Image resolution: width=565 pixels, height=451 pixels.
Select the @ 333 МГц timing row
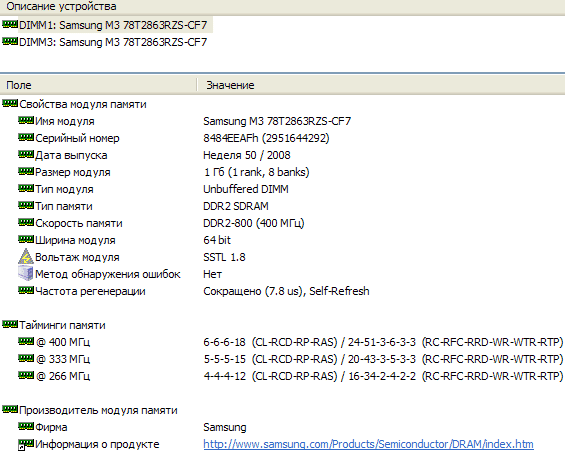282,359
